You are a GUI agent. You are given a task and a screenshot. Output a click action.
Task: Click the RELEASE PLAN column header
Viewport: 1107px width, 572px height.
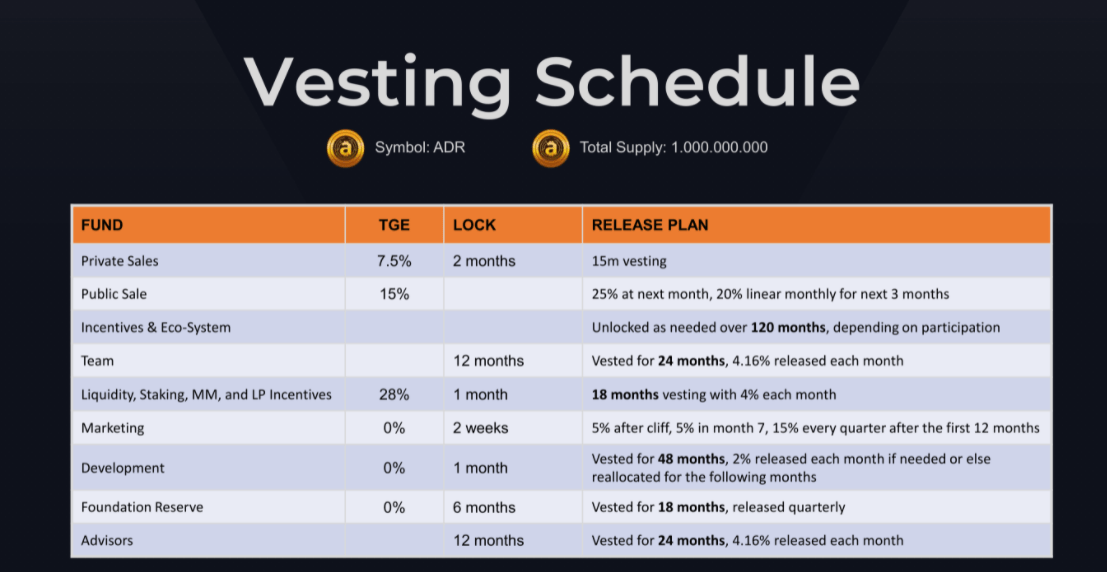(650, 225)
